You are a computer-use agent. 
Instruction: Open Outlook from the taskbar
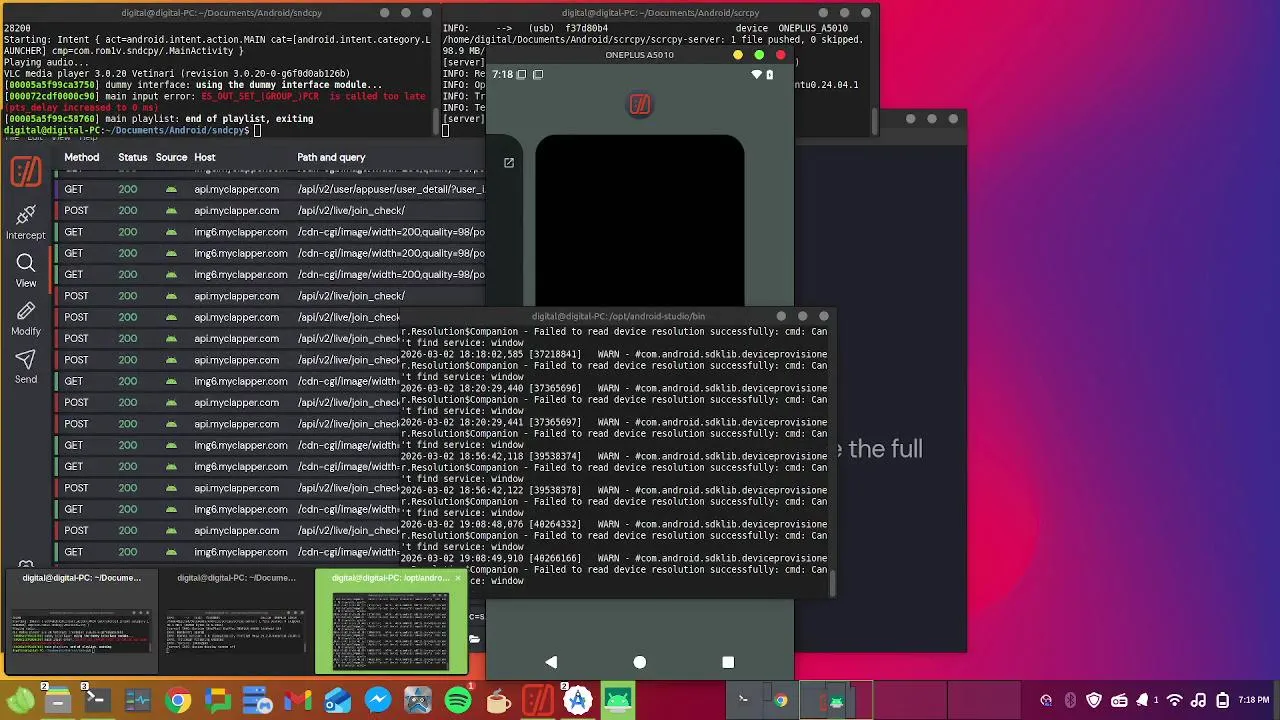tap(338, 701)
